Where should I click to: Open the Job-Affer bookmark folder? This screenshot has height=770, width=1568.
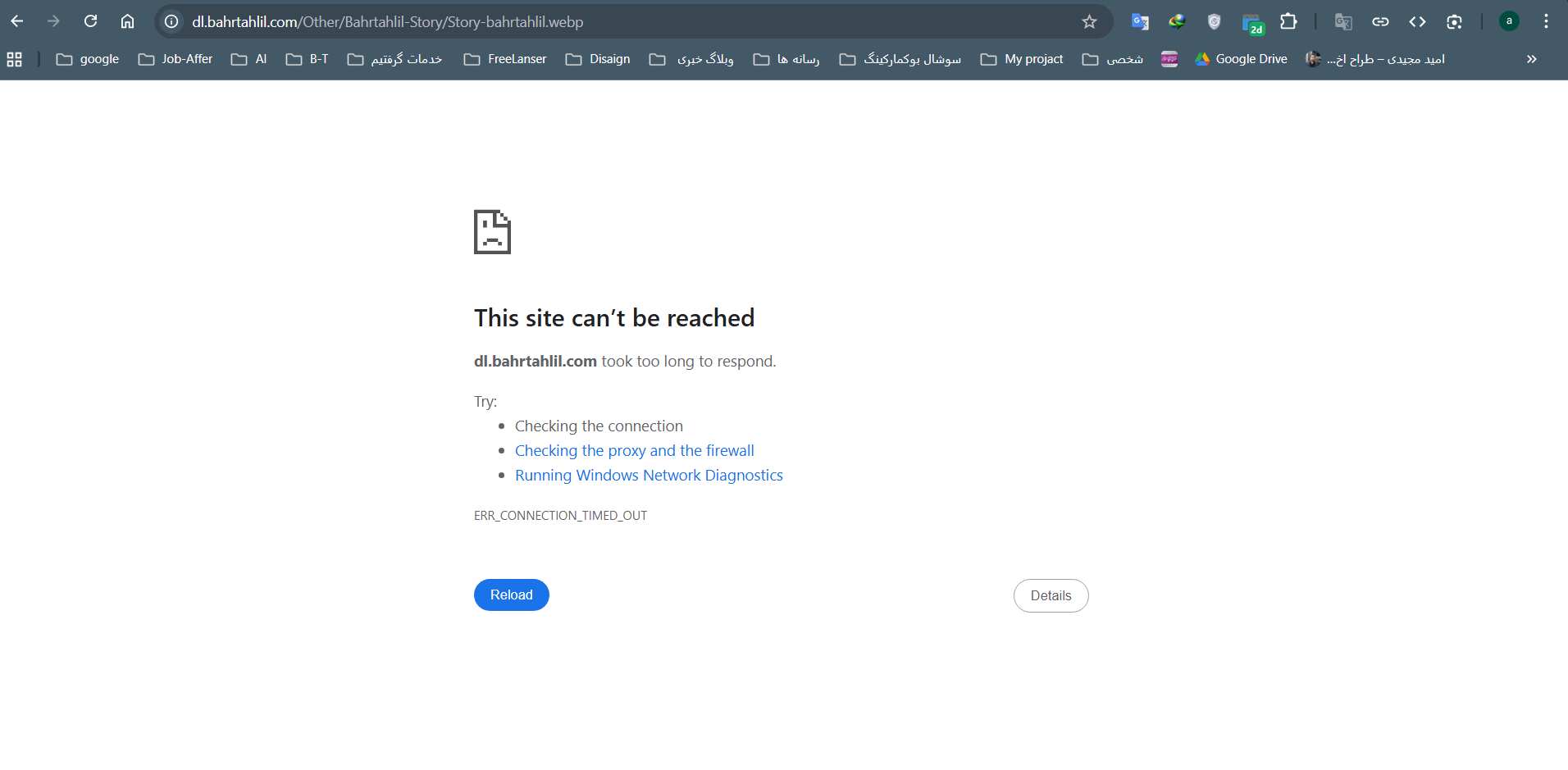pos(175,59)
